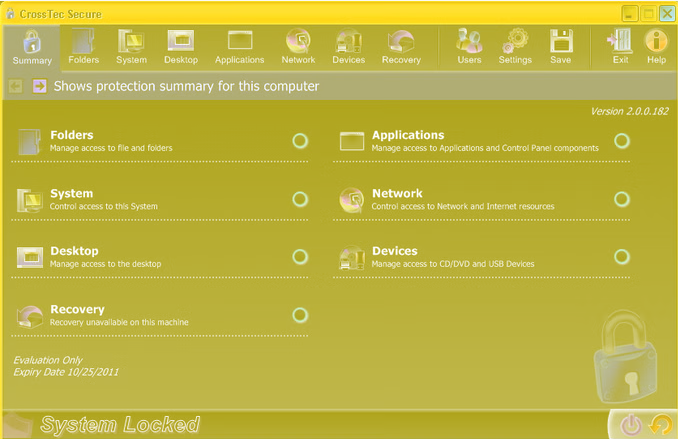Viewport: 678px width, 439px height.
Task: Open the Folders heading in summary
Action: 72,135
